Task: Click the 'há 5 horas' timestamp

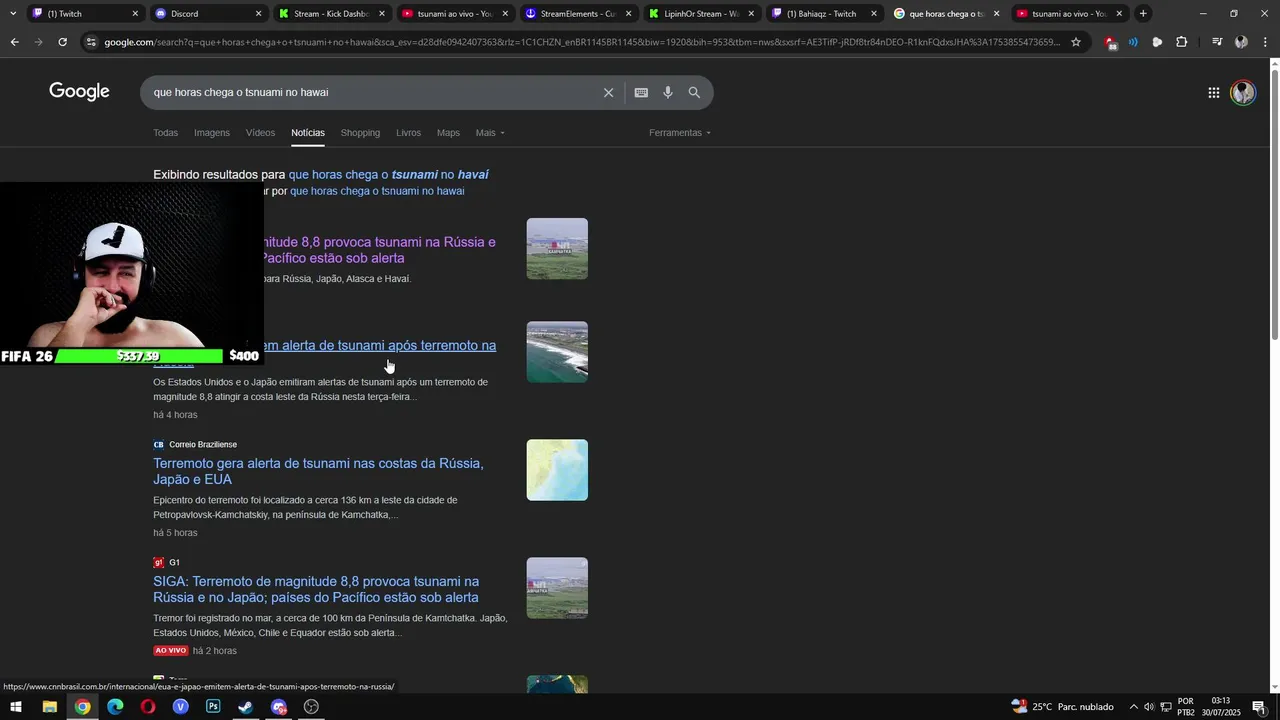Action: 175,533
